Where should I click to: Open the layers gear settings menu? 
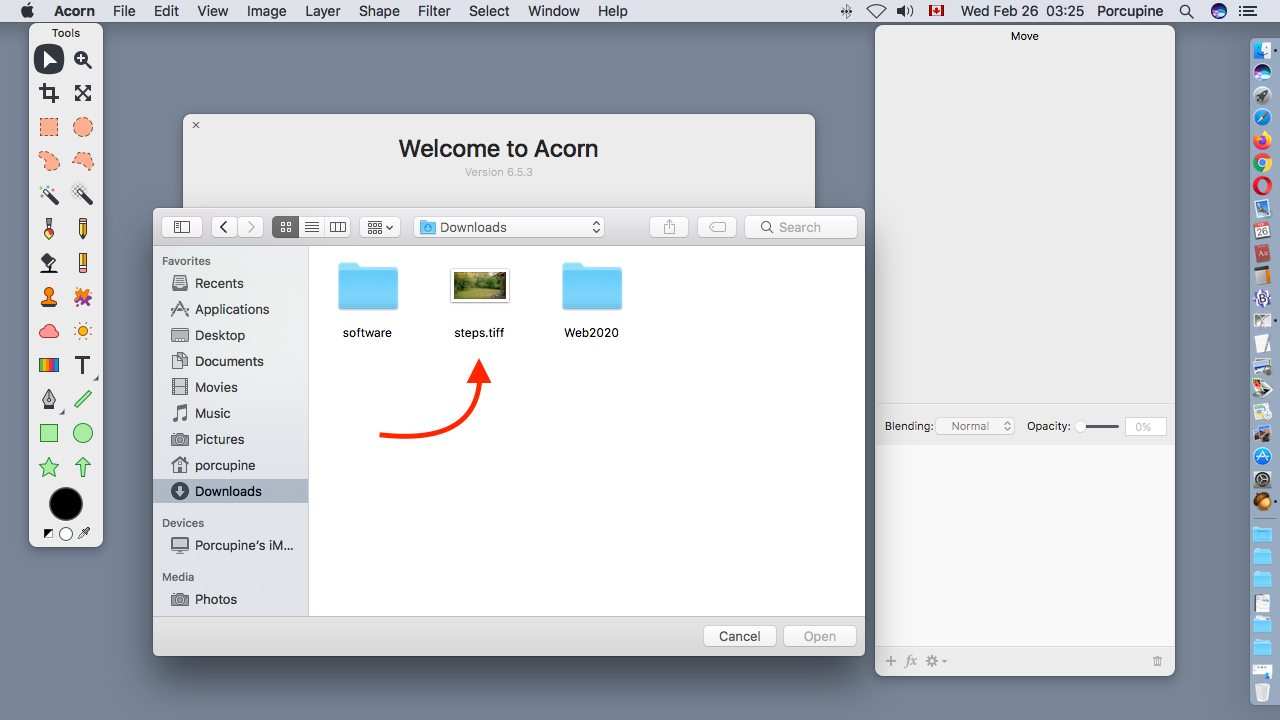point(936,661)
